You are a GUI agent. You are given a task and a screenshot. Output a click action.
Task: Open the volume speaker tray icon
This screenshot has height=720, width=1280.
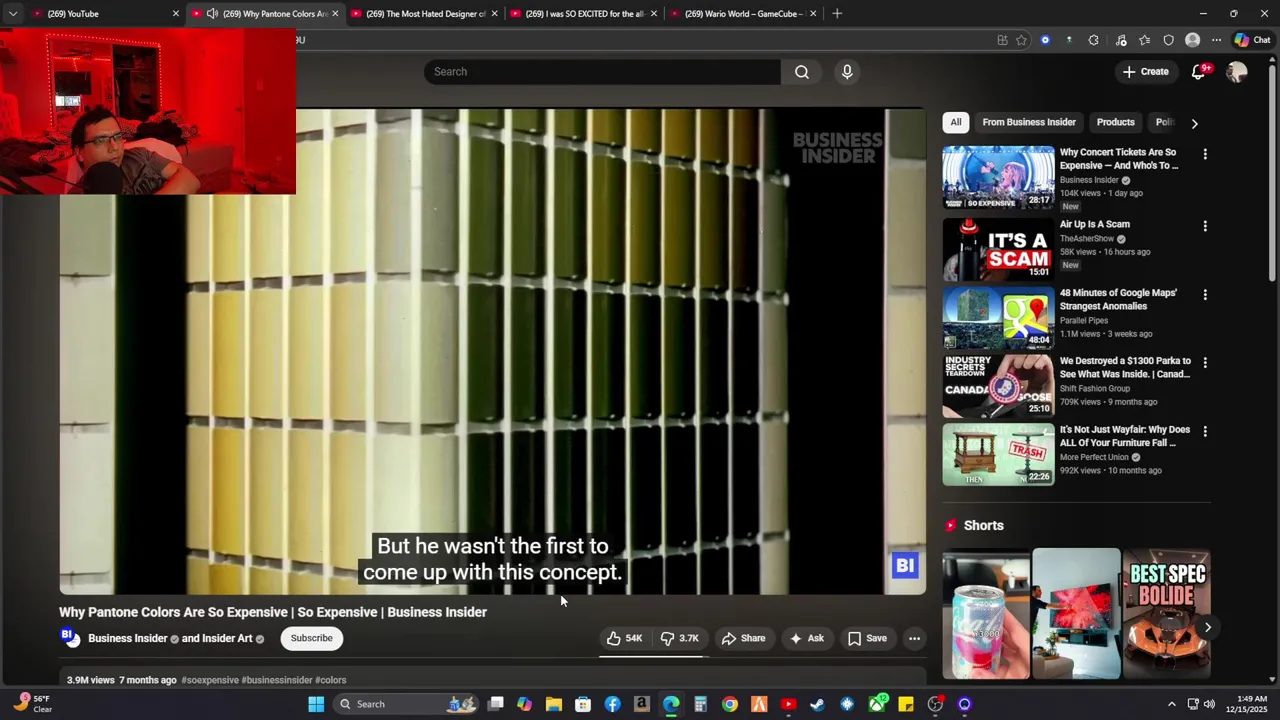coord(1209,704)
